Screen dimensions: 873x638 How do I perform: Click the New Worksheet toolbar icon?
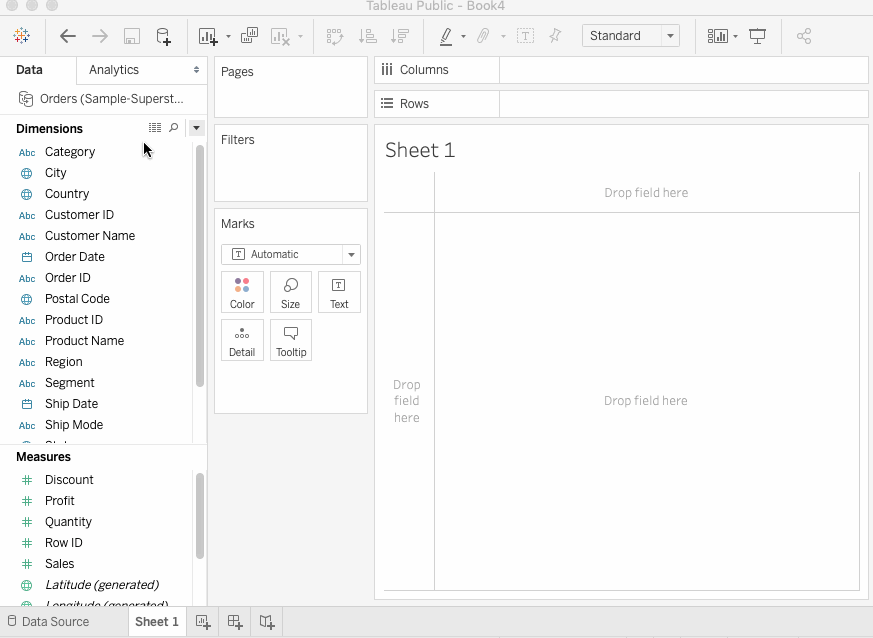208,36
